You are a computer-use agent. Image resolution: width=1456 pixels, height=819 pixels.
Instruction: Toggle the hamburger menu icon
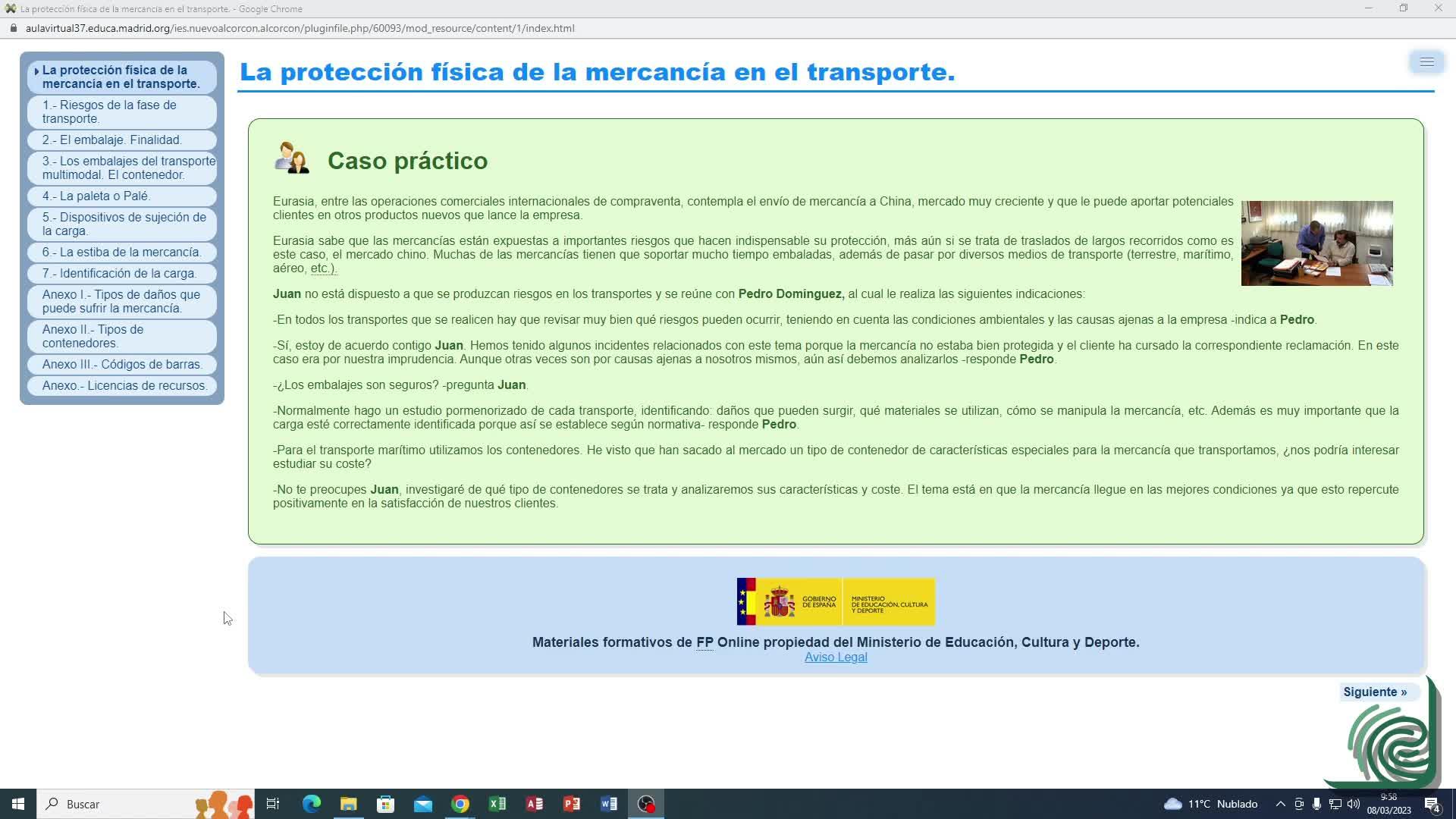[x=1426, y=62]
